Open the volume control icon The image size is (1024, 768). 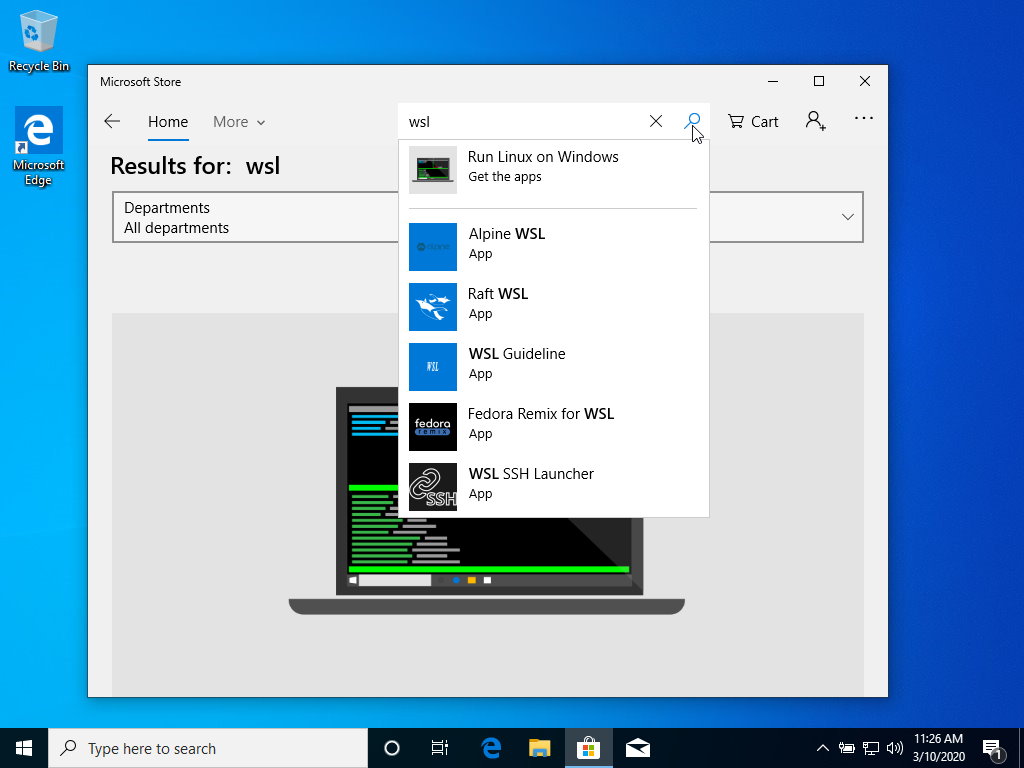pos(895,748)
